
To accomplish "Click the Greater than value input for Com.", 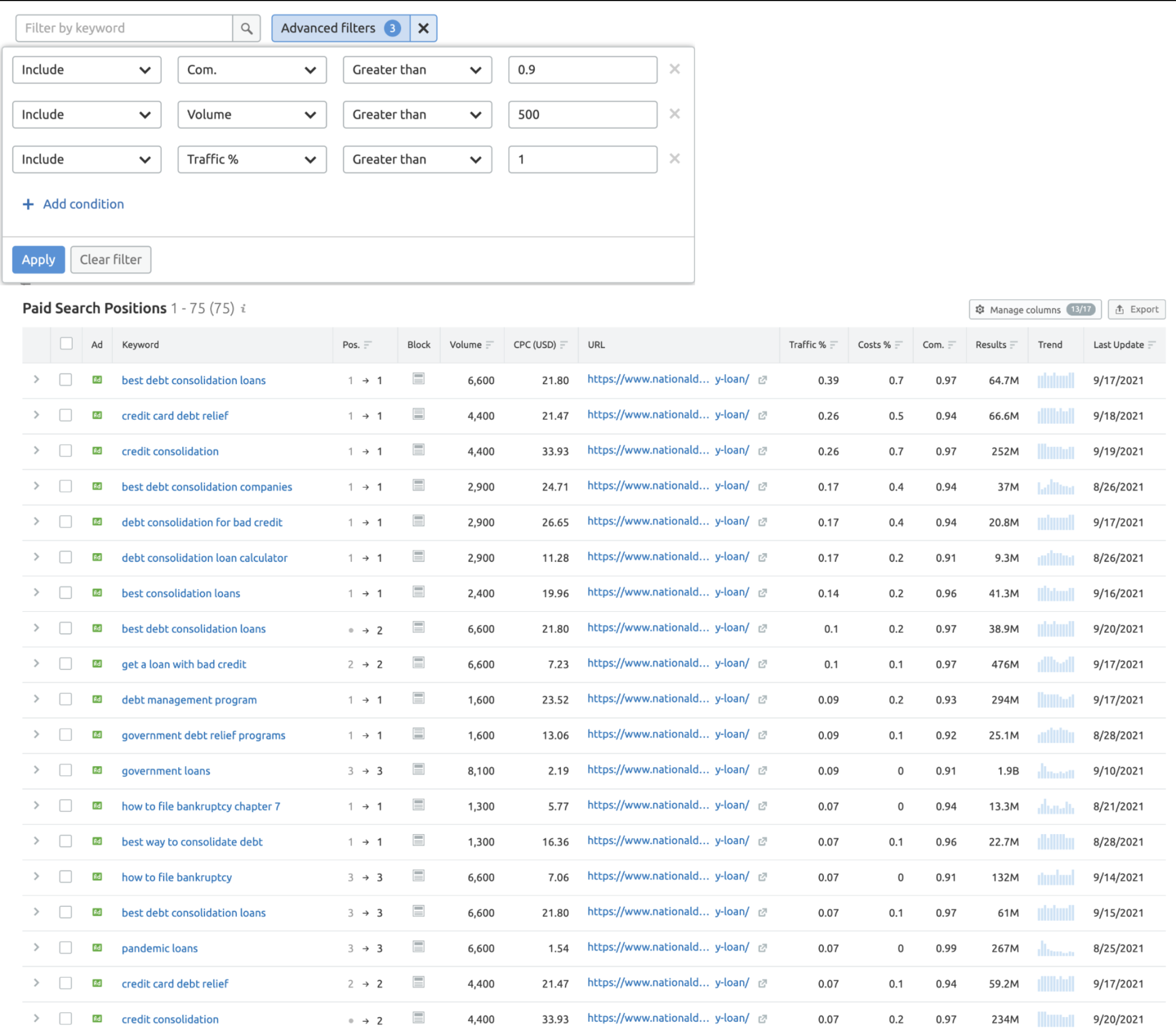I will click(x=584, y=70).
